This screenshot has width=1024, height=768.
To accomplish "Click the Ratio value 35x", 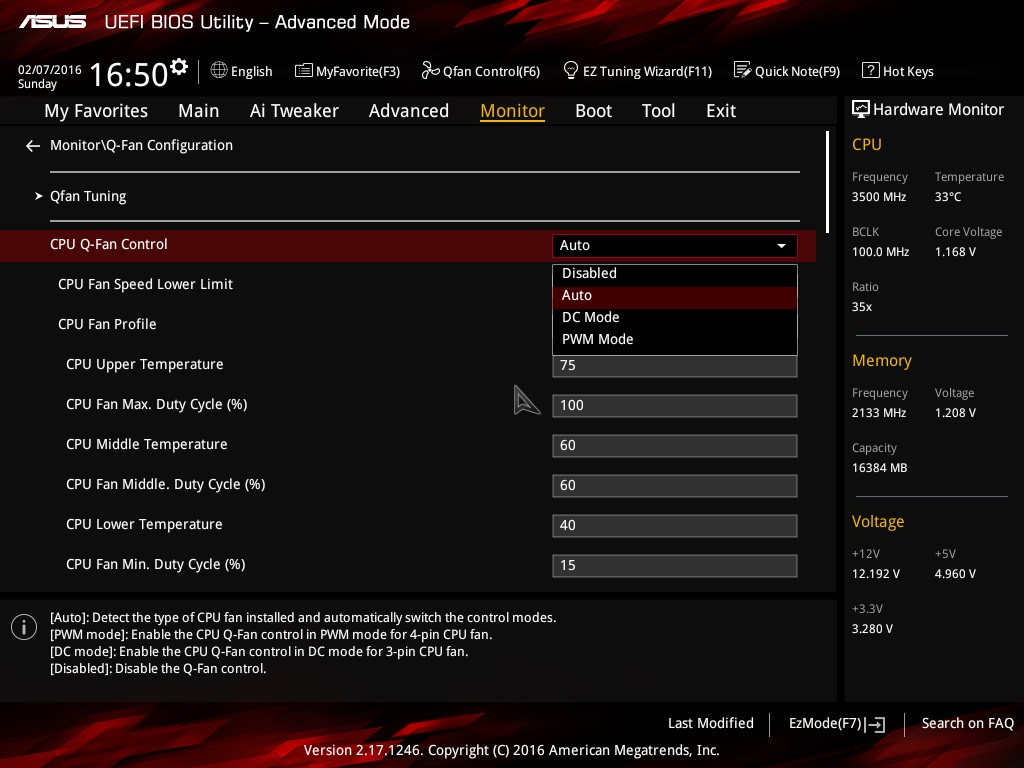I will tap(861, 306).
